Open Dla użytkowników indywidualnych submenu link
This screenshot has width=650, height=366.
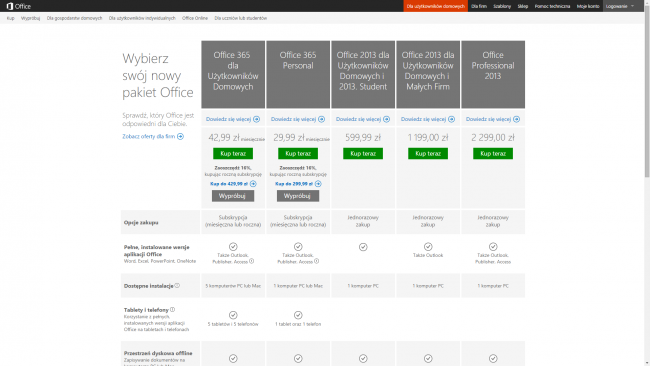(142, 18)
